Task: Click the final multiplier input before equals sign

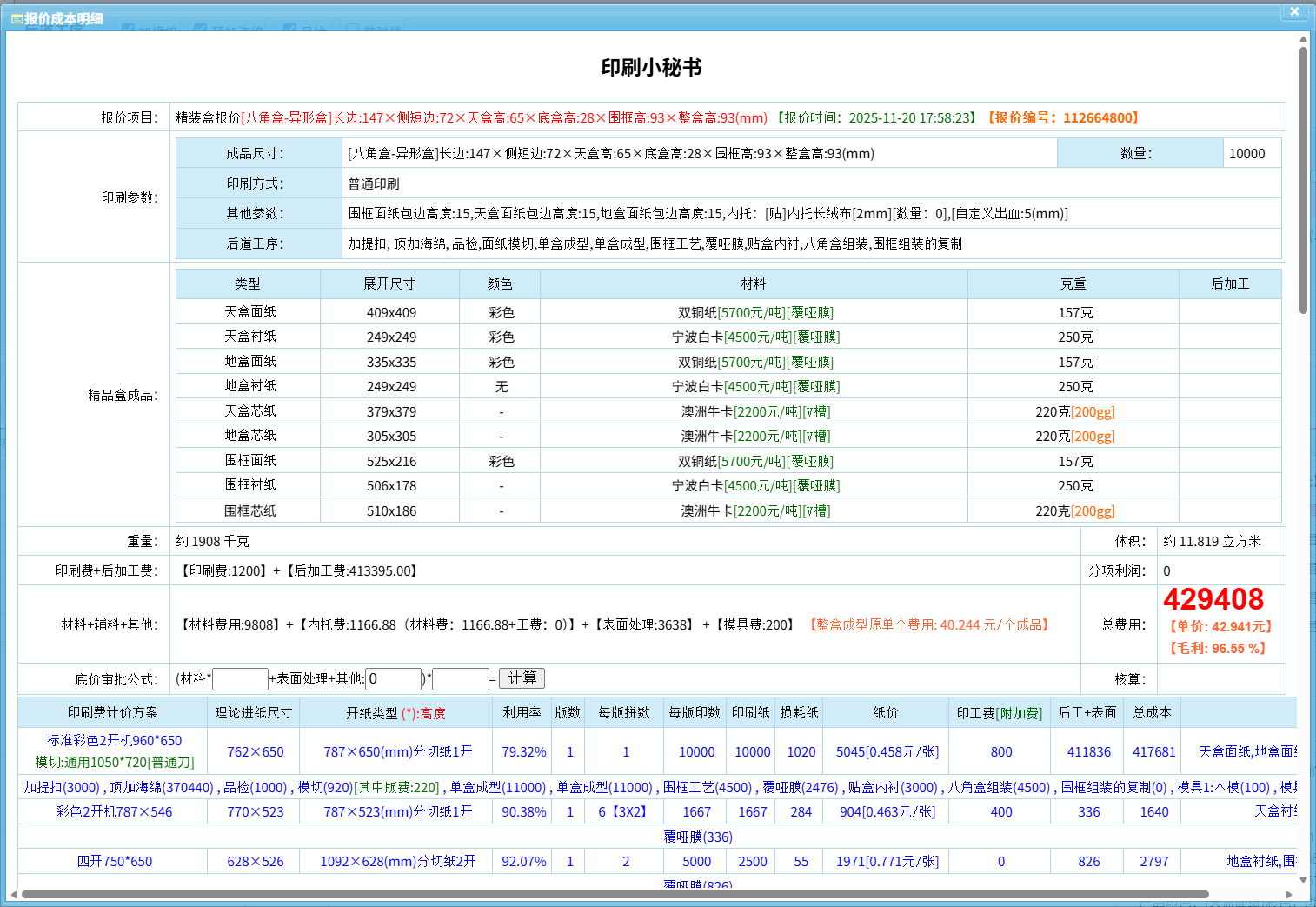Action: 460,679
